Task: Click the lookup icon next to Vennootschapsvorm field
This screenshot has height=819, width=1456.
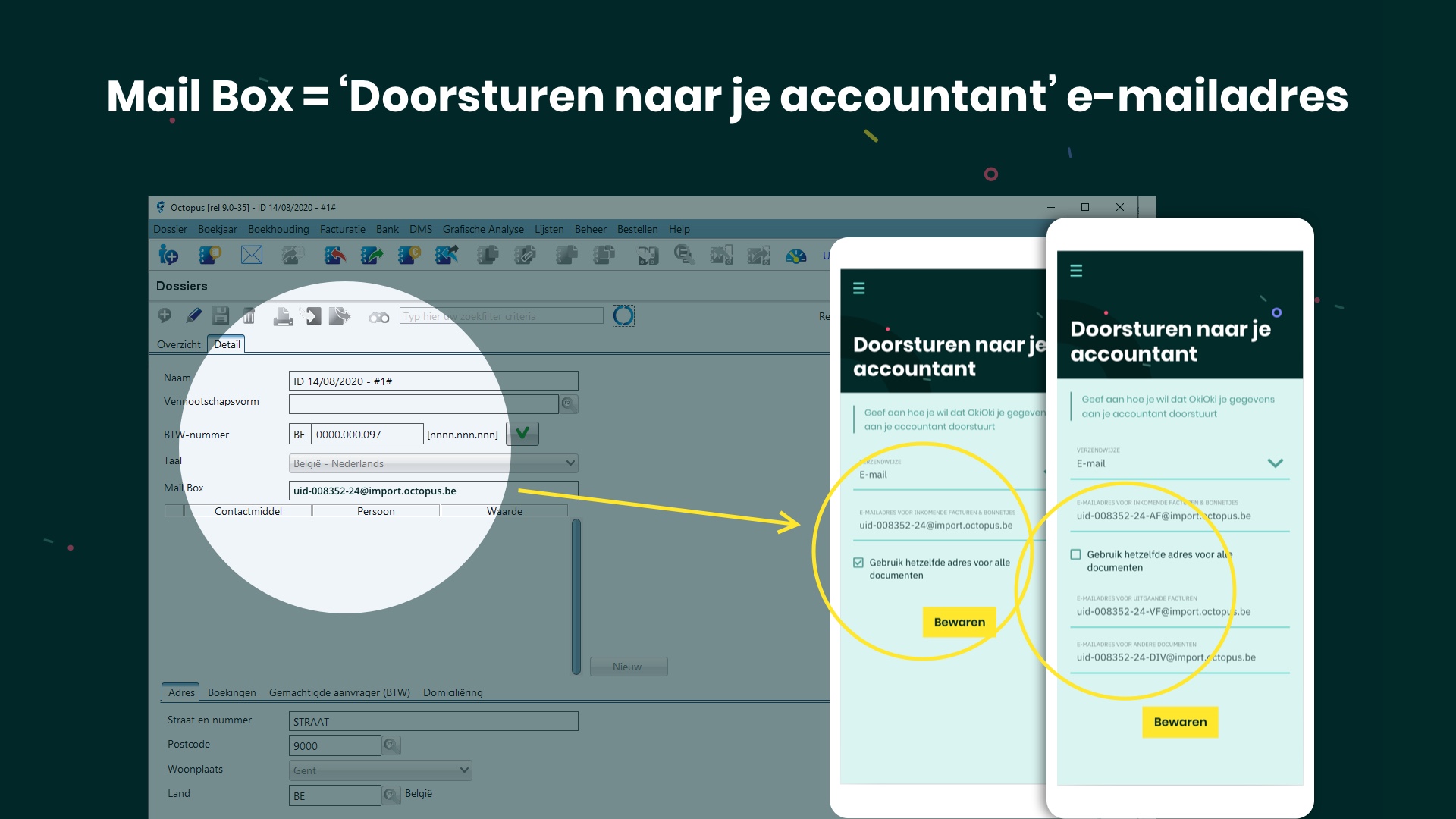Action: coord(568,404)
